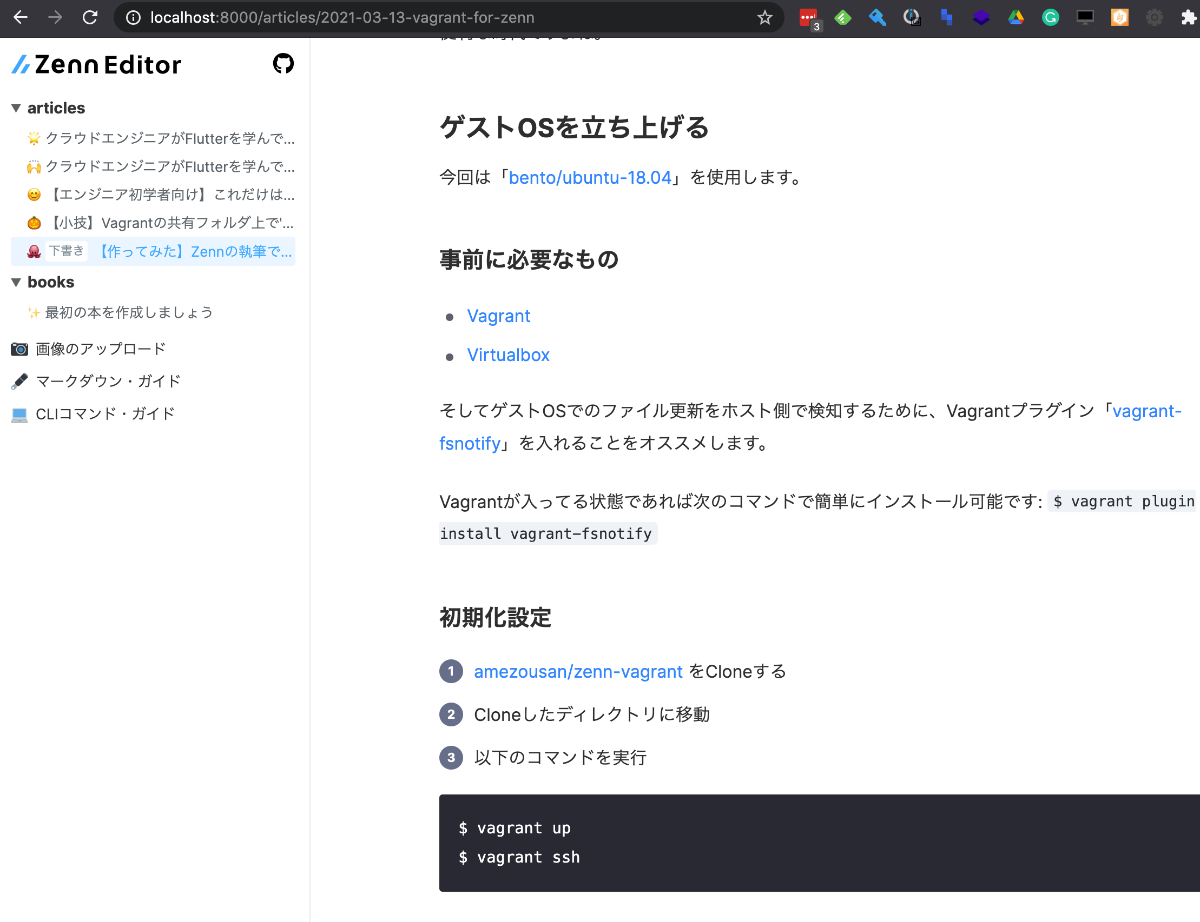
Task: Open the purple stacked layers extension icon
Action: pos(981,17)
